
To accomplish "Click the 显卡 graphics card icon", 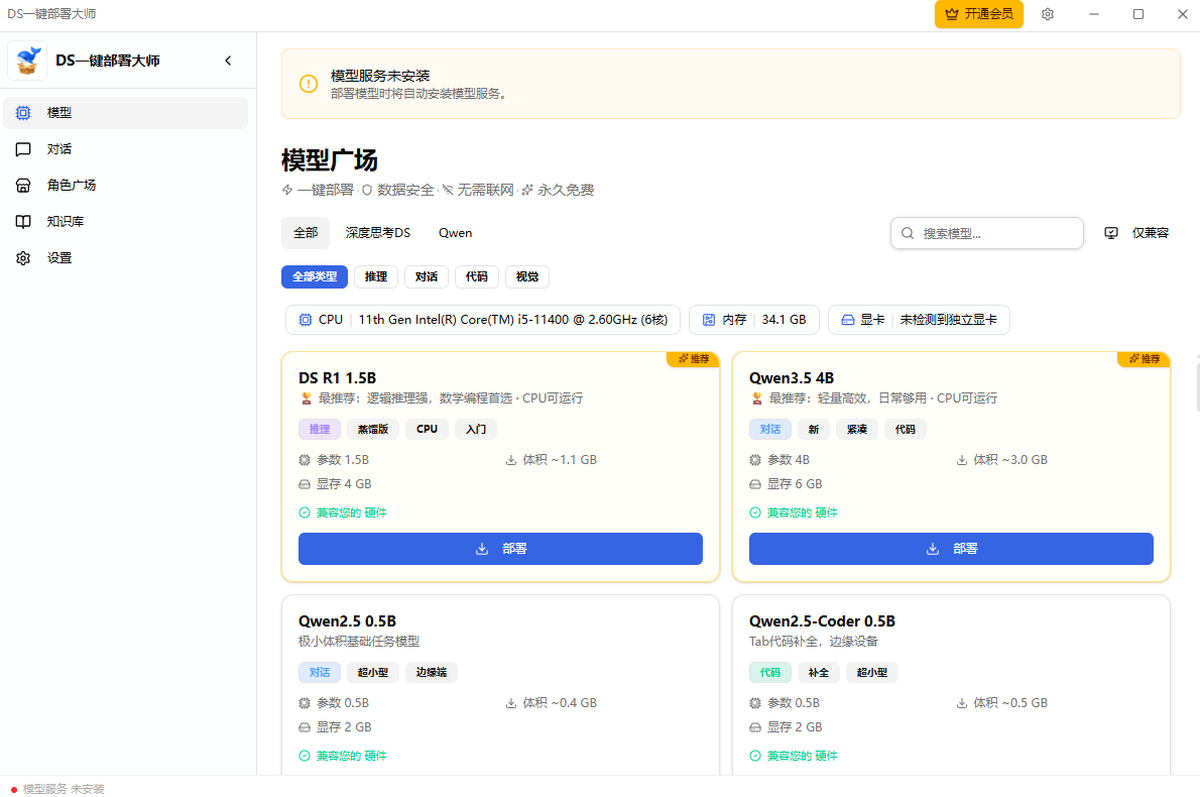I will pyautogui.click(x=847, y=320).
